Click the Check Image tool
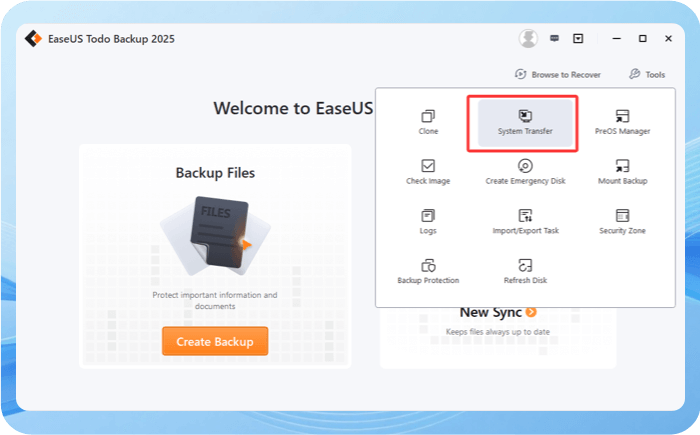Viewport: 700px width, 435px height. pyautogui.click(x=428, y=171)
